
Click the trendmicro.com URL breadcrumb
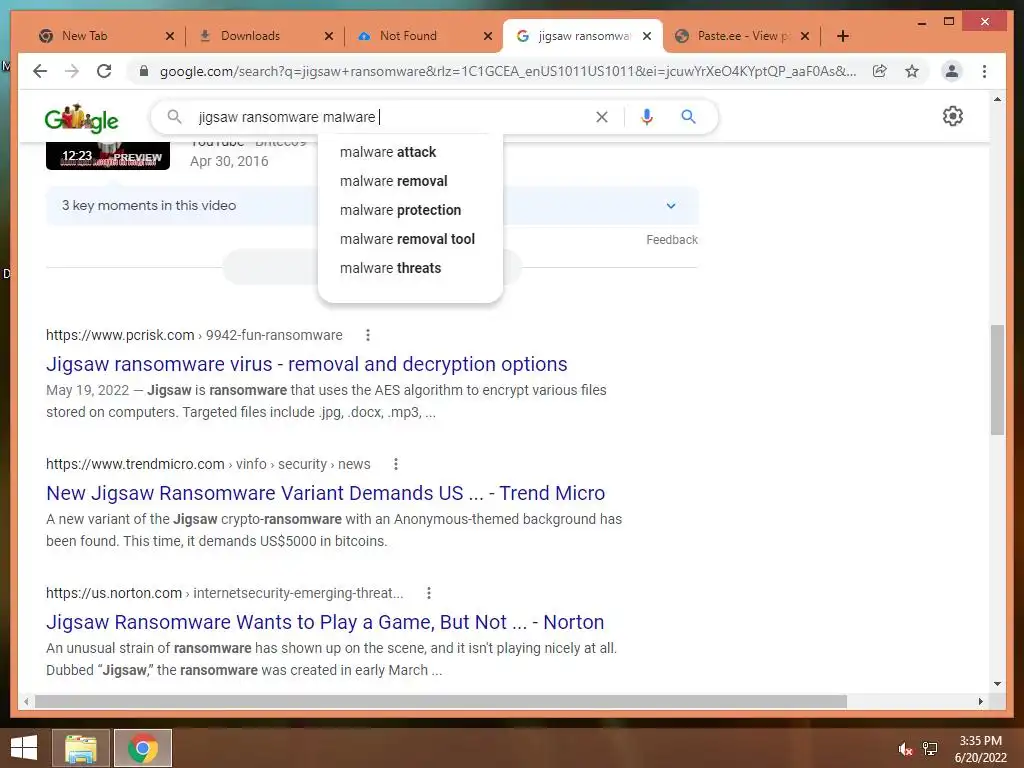(x=208, y=464)
